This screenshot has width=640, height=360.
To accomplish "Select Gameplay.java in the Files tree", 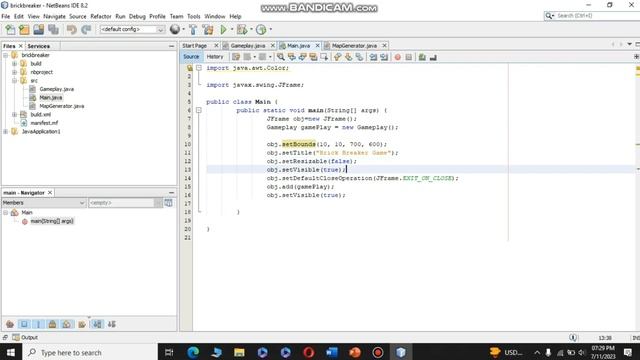I will click(x=56, y=89).
